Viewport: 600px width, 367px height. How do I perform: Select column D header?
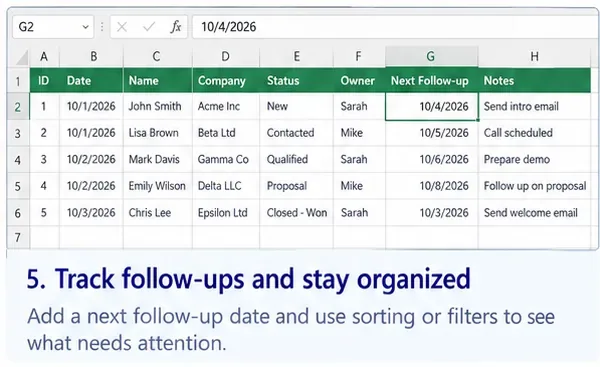(226, 57)
